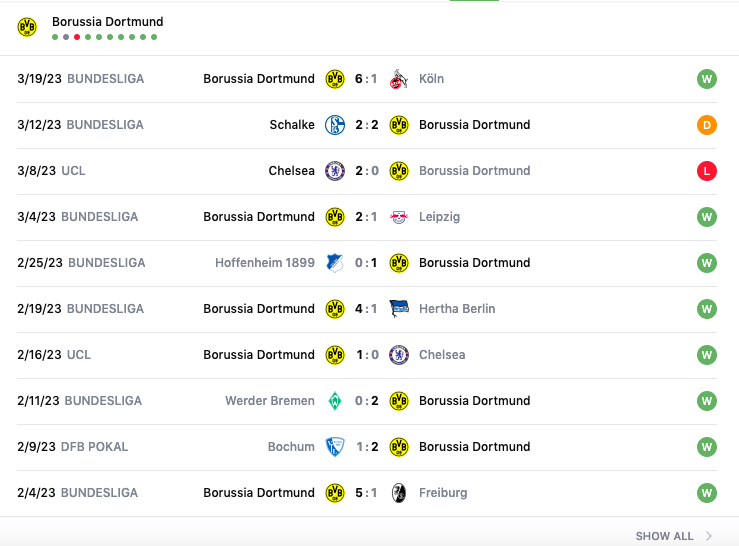The height and width of the screenshot is (546, 739).
Task: Click the Hoffenheim 1899 crest icon
Action: tap(335, 263)
